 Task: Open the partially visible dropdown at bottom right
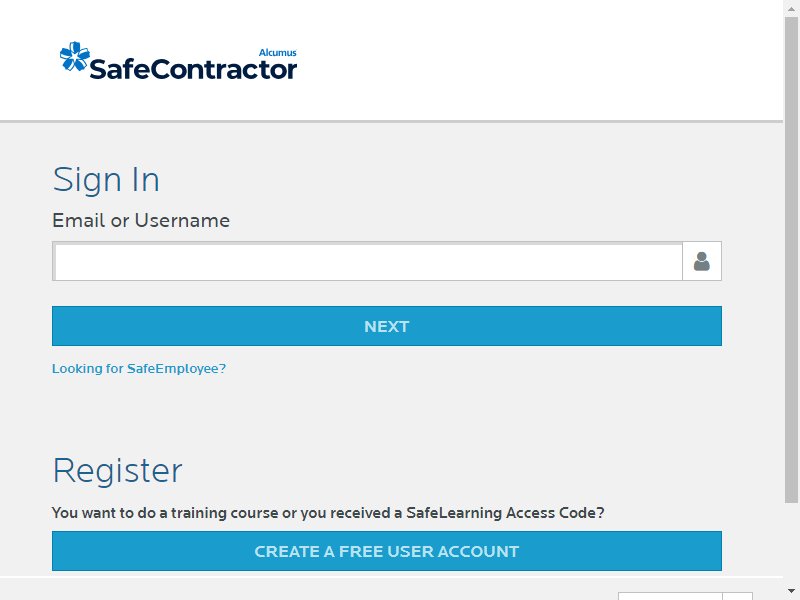tap(670, 596)
